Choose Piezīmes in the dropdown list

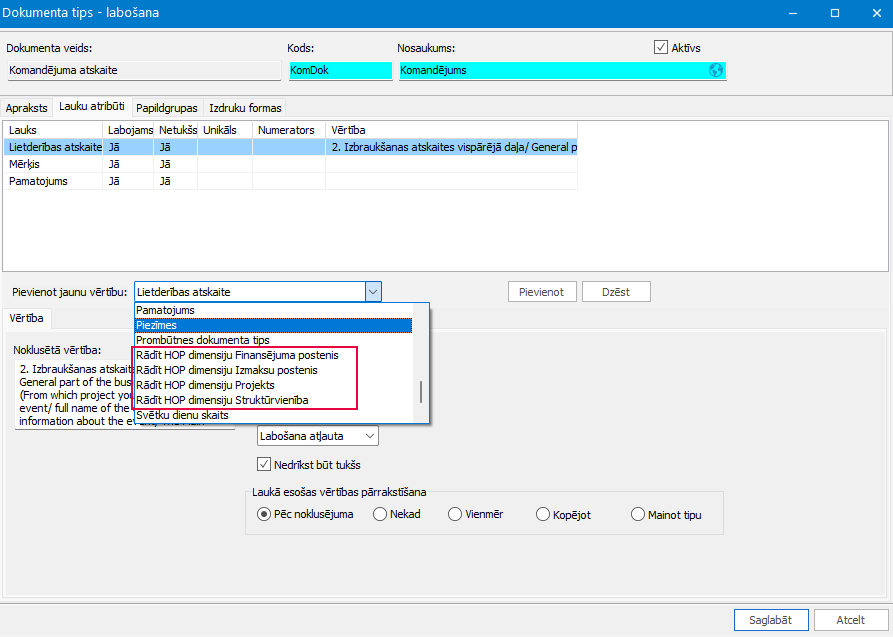click(x=273, y=325)
